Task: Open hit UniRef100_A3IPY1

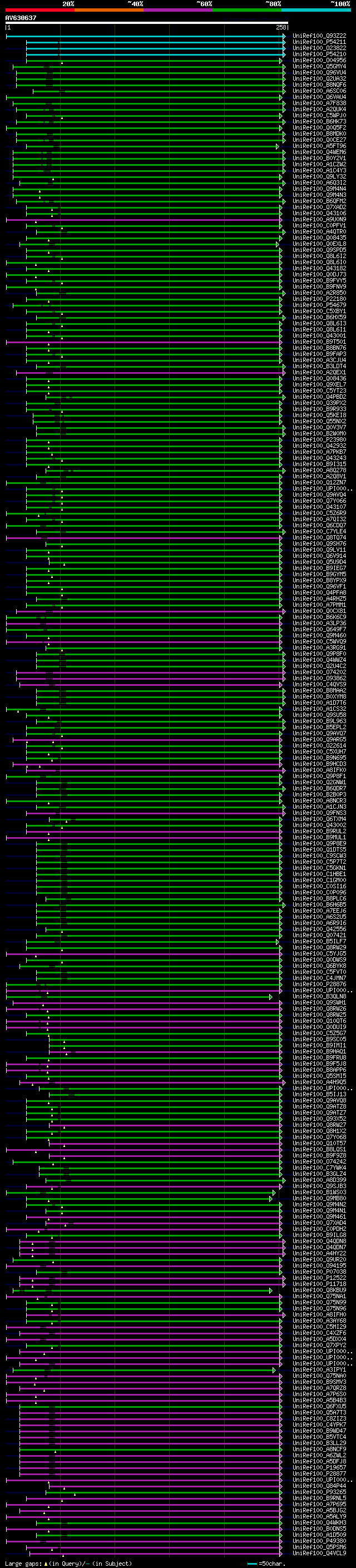Action: (319, 1369)
